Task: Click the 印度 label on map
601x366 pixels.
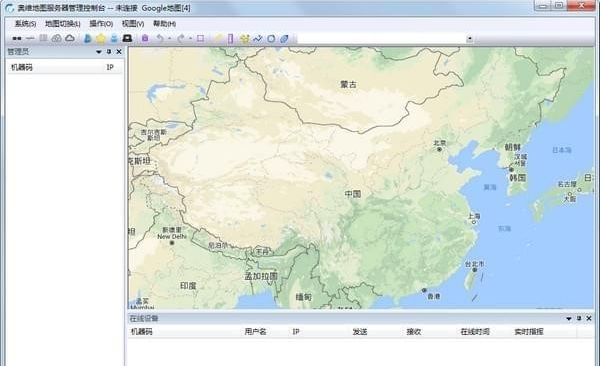Action: (x=188, y=286)
